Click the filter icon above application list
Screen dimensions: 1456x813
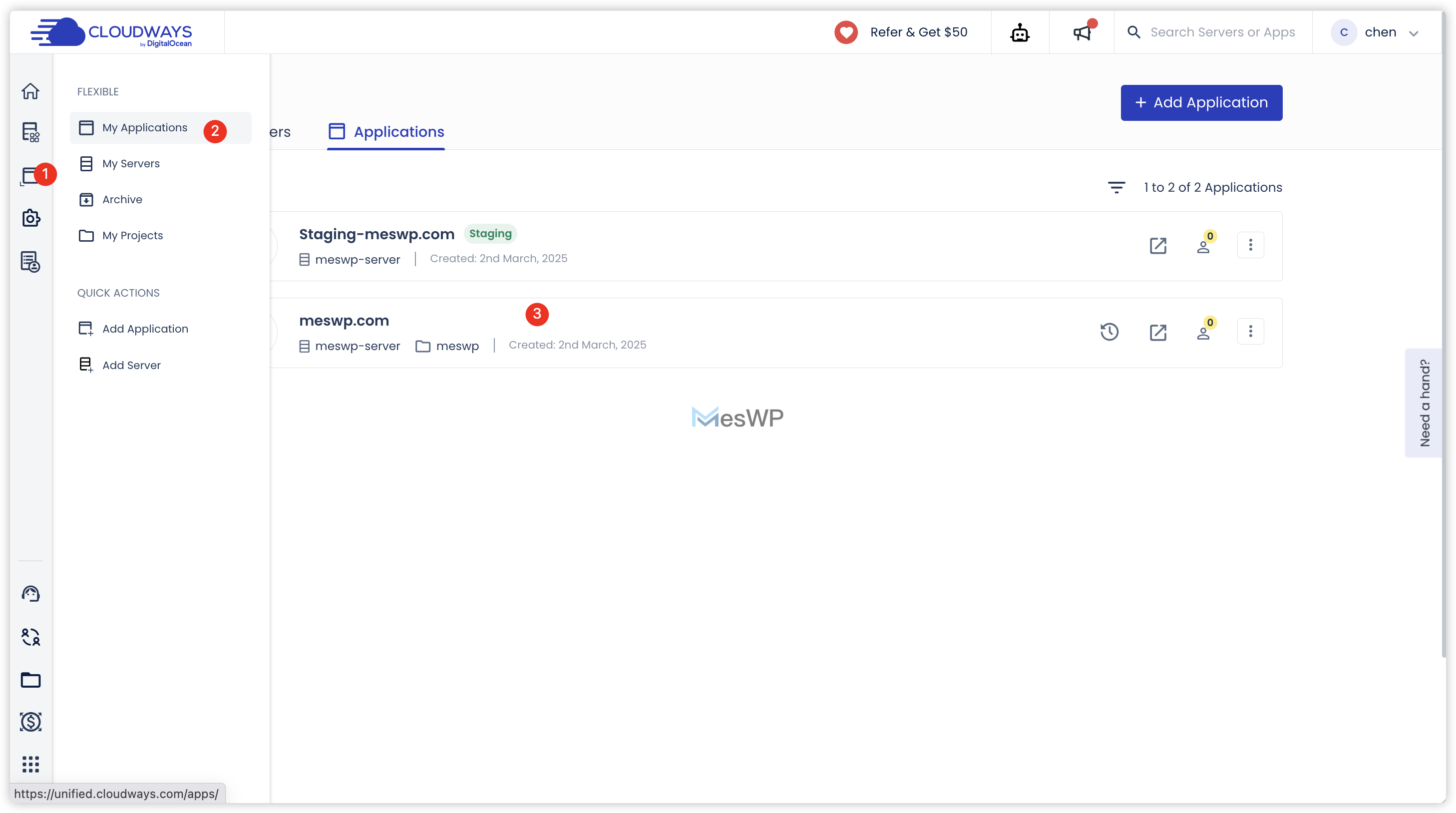1116,187
